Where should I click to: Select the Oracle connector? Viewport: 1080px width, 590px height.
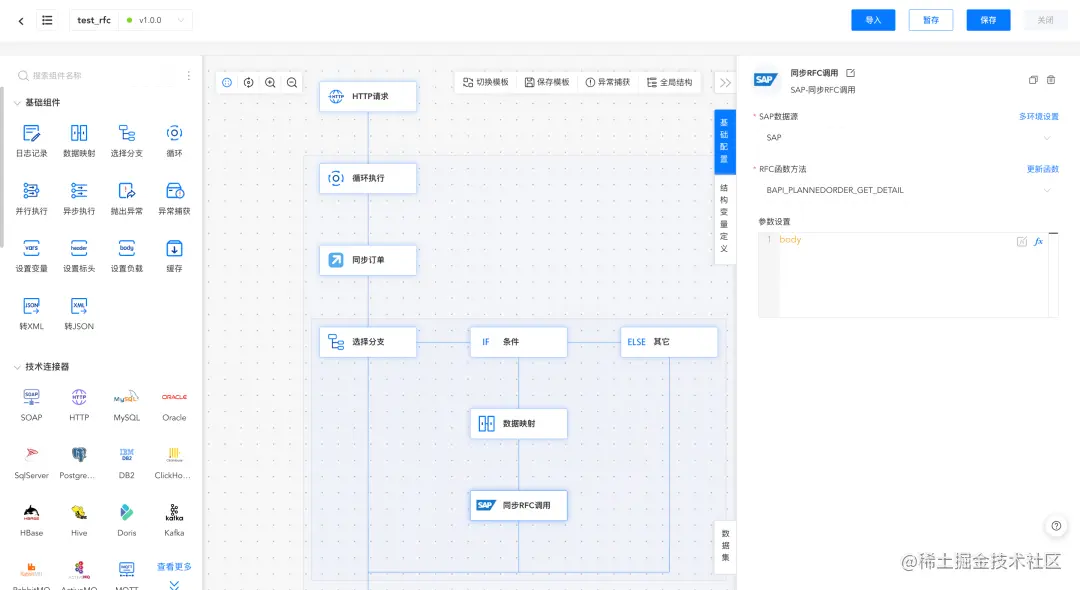(174, 405)
